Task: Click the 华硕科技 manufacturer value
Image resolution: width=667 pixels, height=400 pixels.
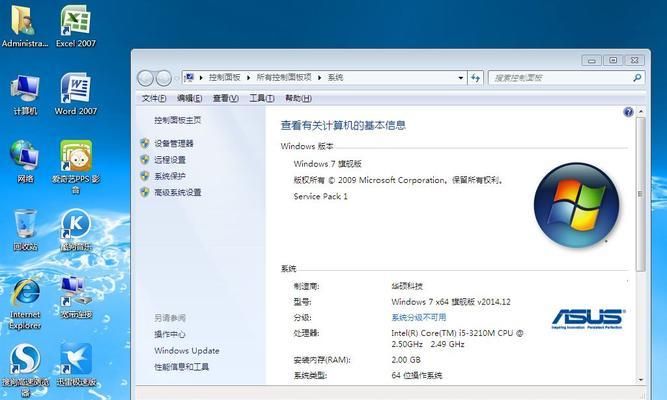Action: (x=407, y=286)
